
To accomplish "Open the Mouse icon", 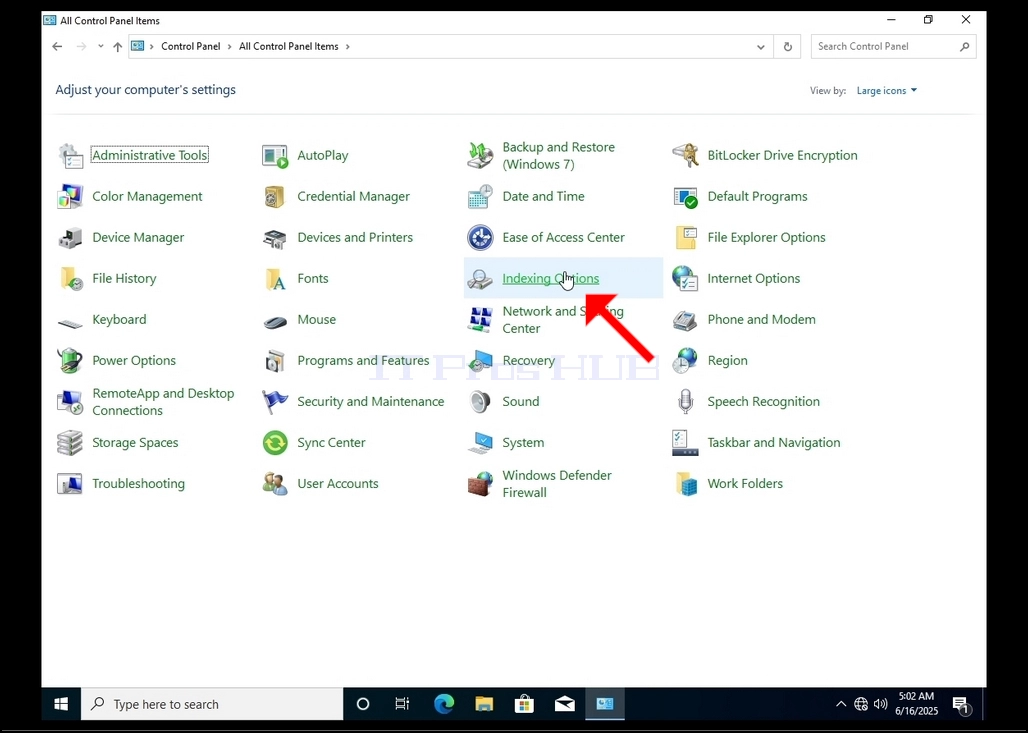I will click(275, 321).
